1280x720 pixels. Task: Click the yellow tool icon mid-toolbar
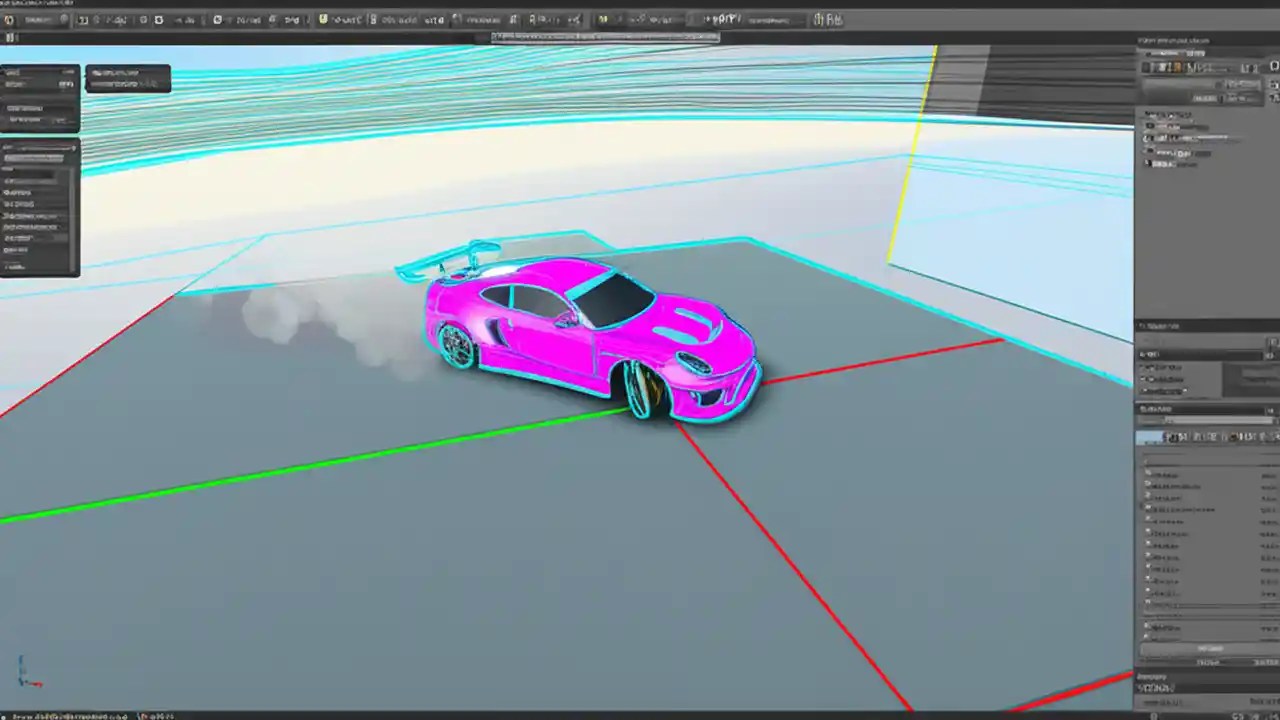pos(322,19)
